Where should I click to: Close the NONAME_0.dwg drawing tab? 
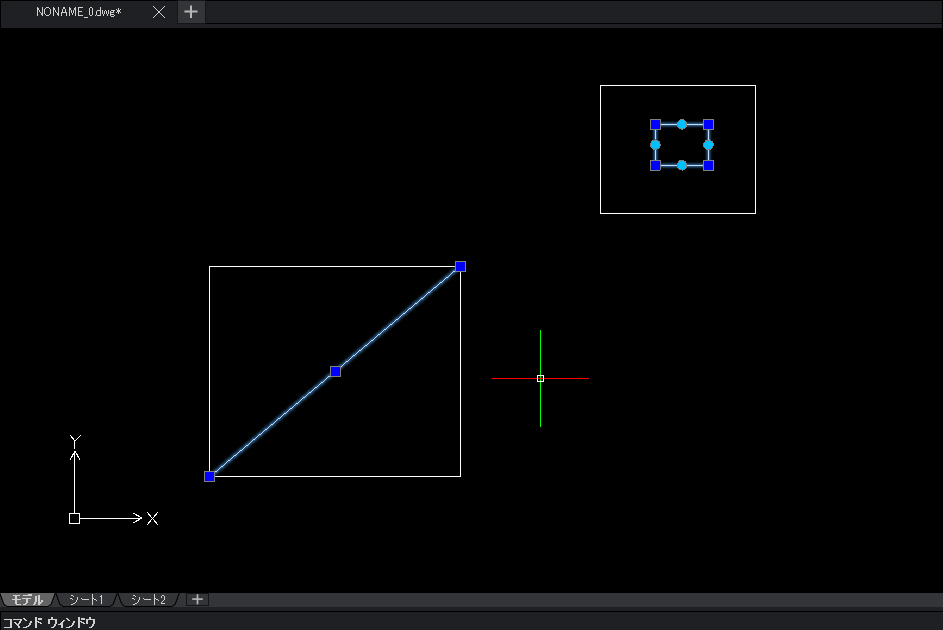coord(159,12)
